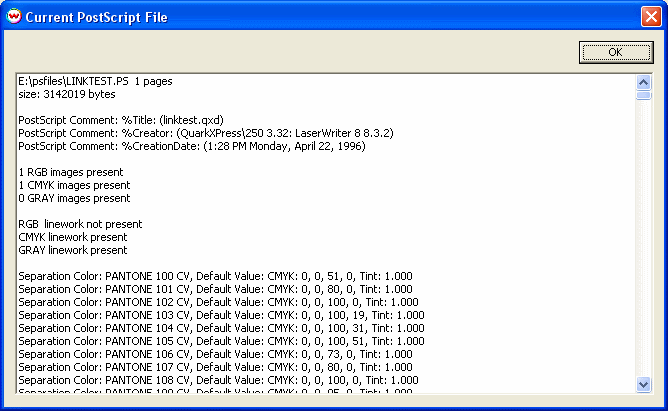Click the PANTONE 103 CV separation line

pyautogui.click(x=221, y=315)
